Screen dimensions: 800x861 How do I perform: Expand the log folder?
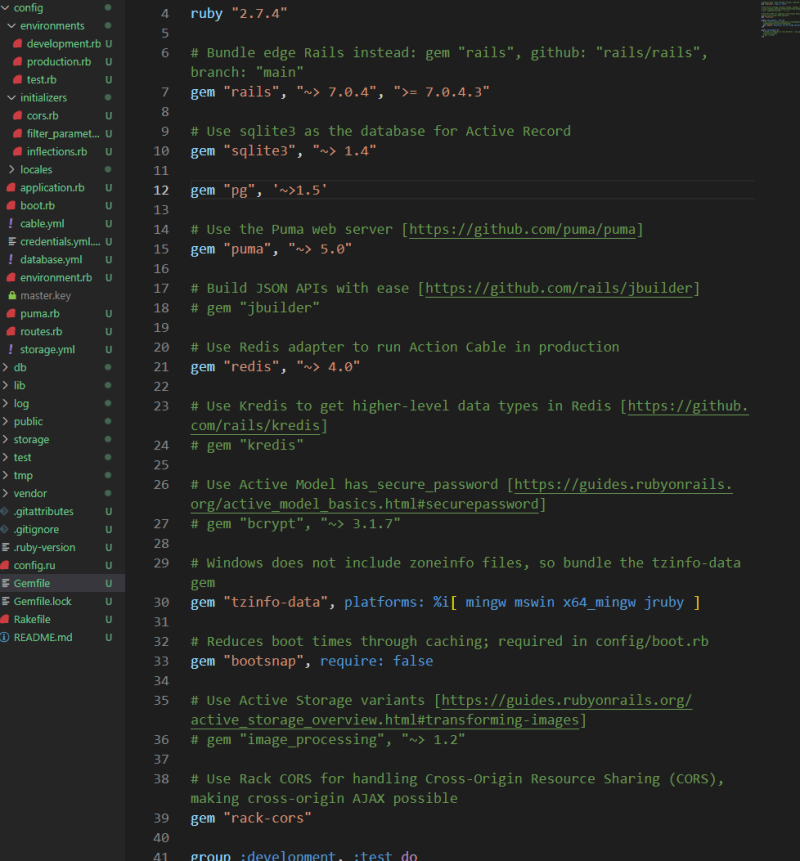click(x=5, y=403)
